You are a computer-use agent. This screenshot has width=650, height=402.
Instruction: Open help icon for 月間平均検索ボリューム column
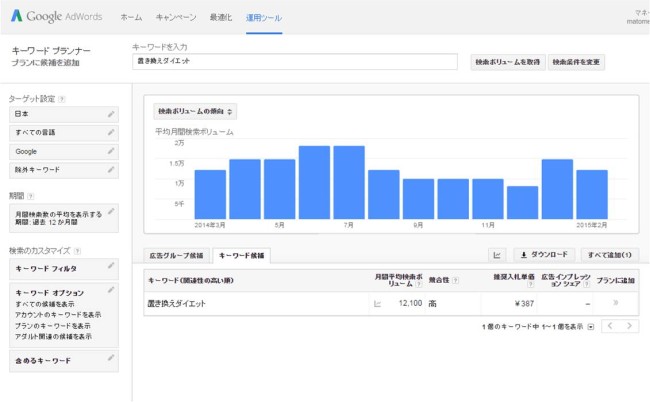tap(419, 284)
